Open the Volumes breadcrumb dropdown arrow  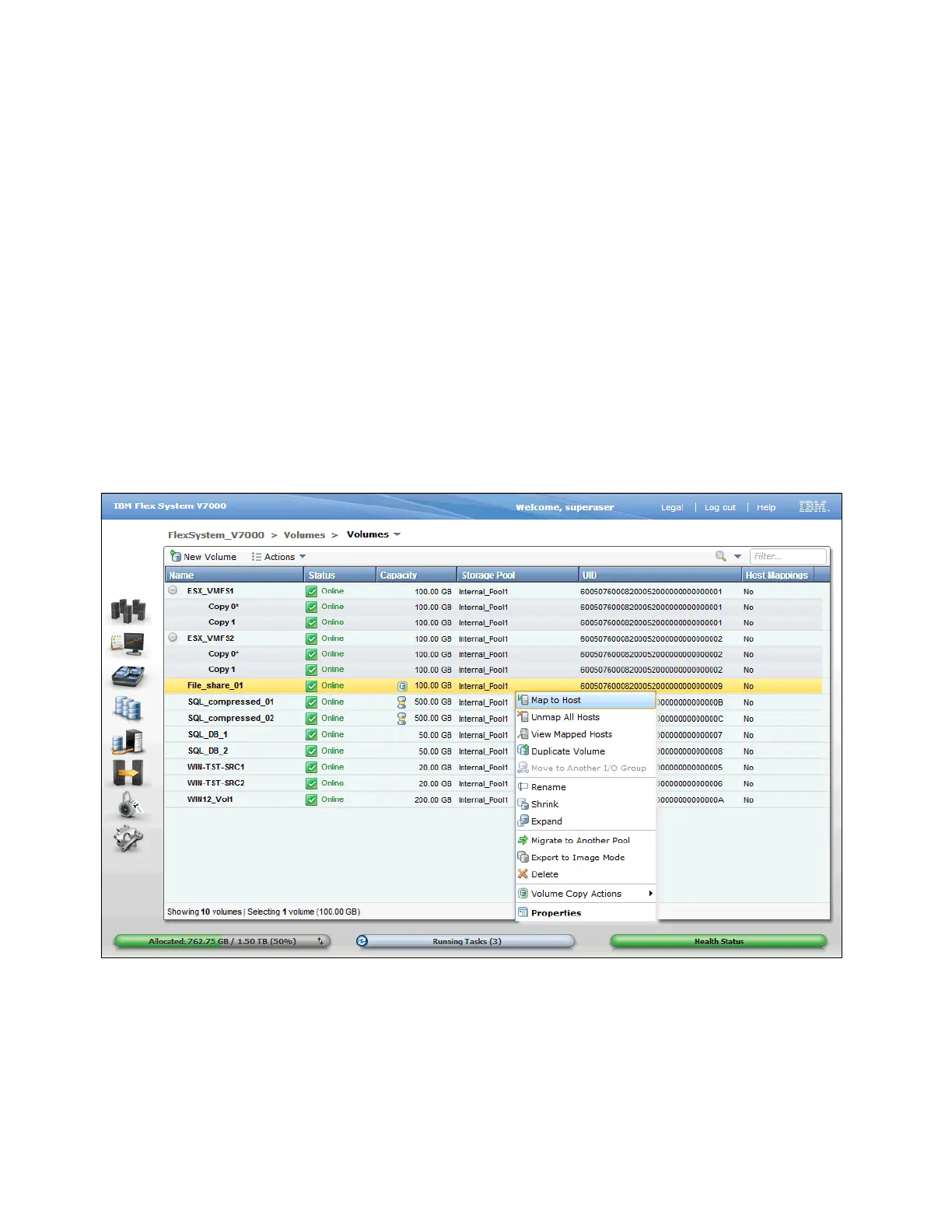tap(397, 534)
